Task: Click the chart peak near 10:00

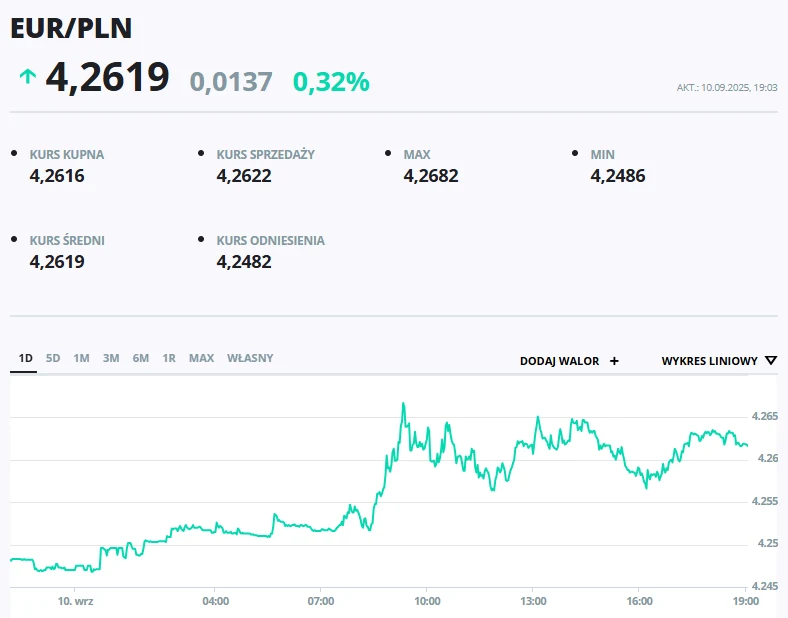Action: coord(403,403)
